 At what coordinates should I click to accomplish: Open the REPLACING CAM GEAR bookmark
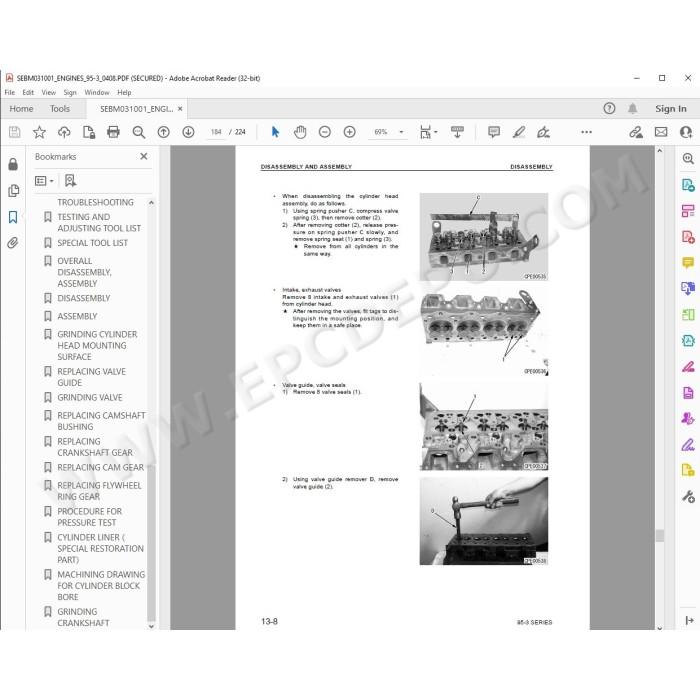pyautogui.click(x=100, y=467)
